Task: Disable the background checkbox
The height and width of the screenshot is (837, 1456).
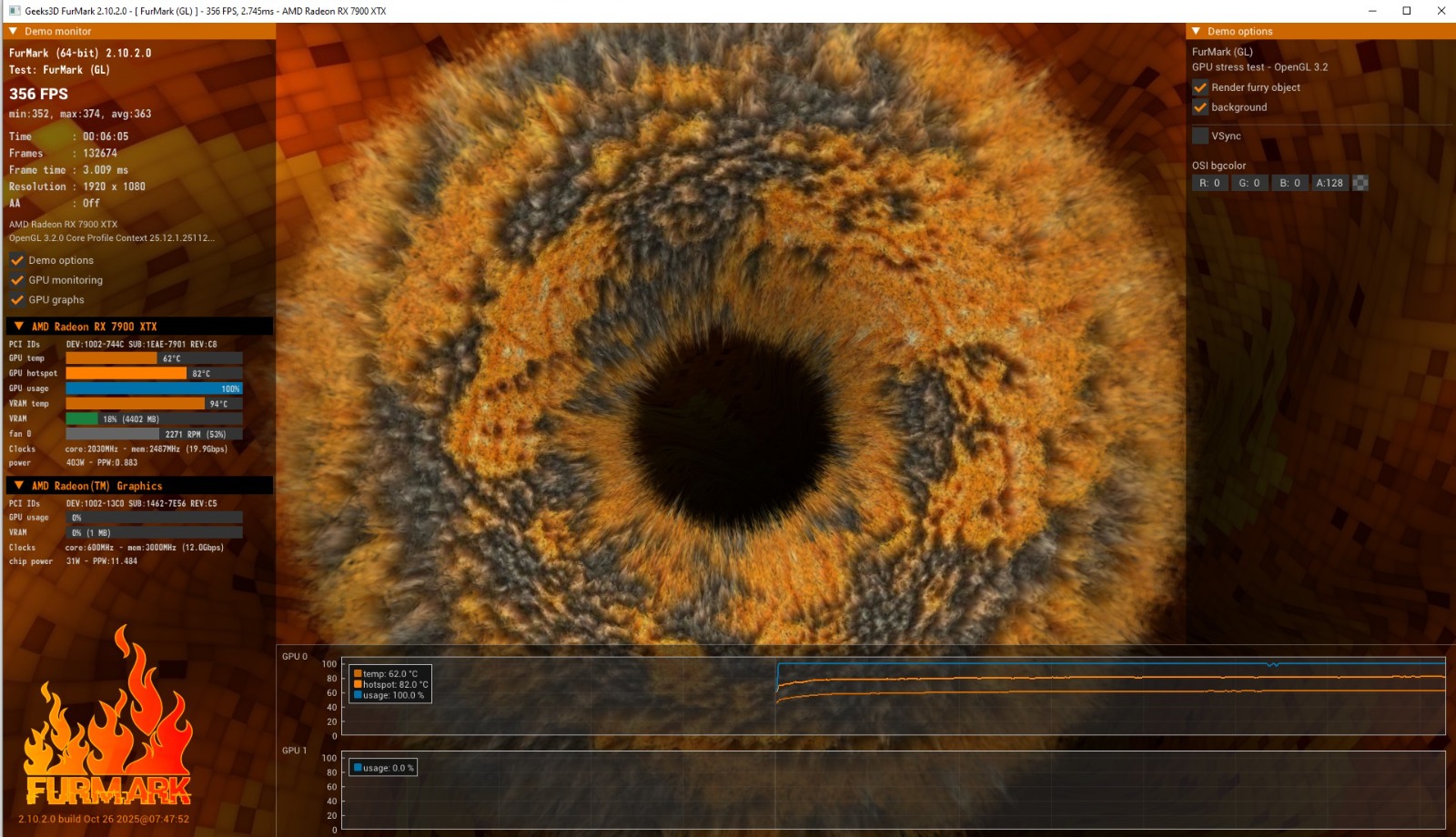Action: pos(1200,107)
